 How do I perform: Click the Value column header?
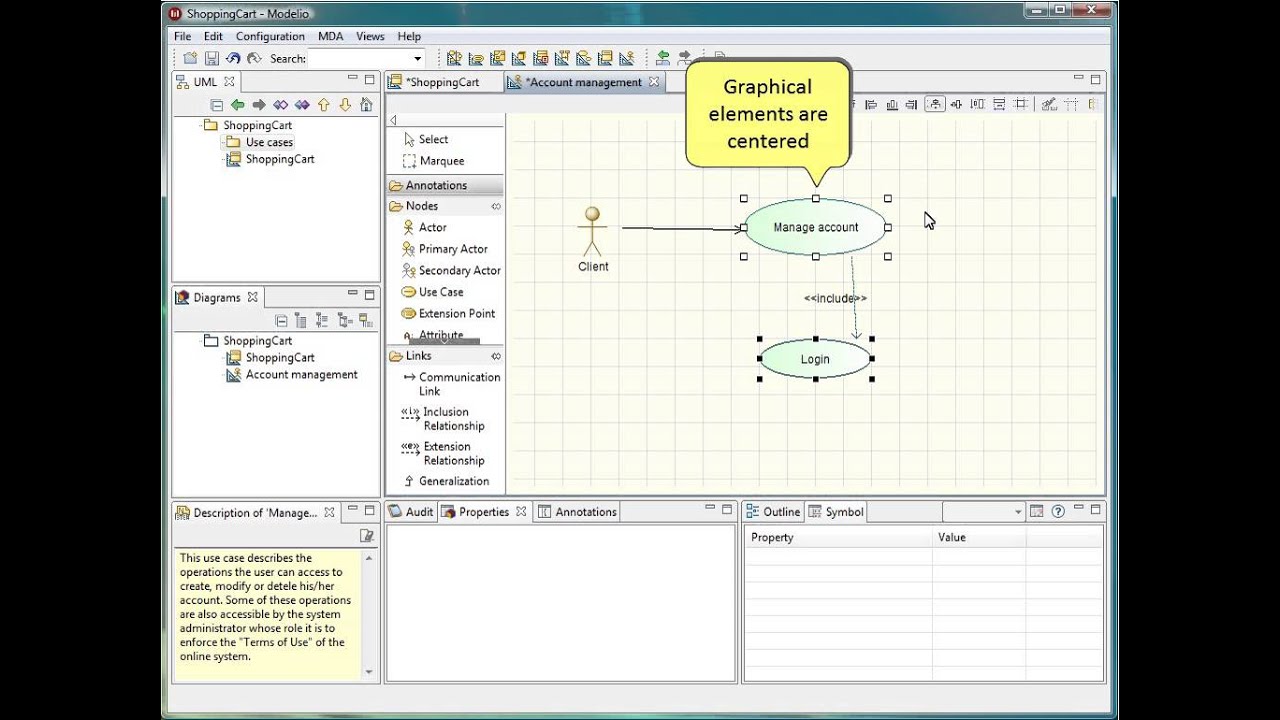click(x=979, y=537)
